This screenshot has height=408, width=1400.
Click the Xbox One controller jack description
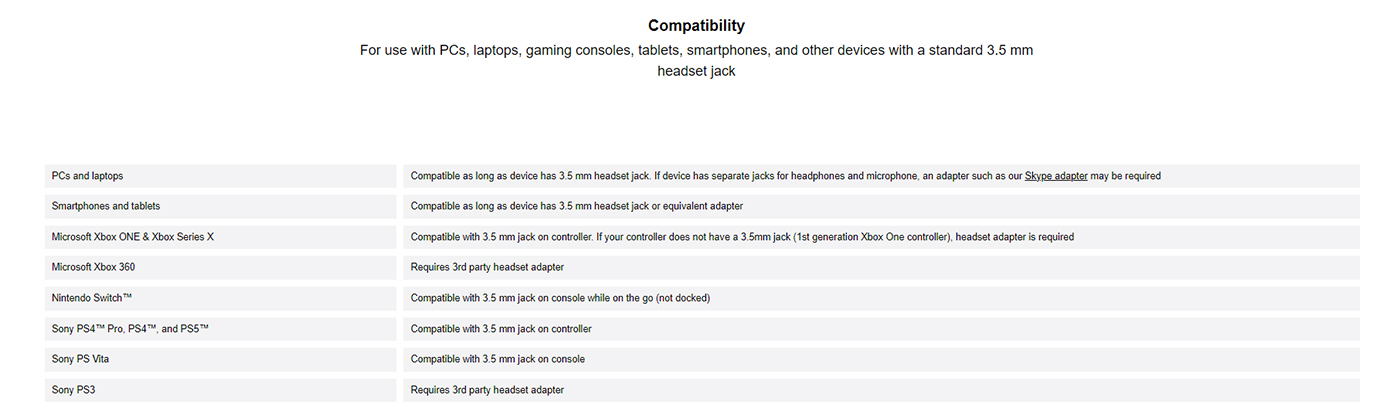[x=742, y=237]
